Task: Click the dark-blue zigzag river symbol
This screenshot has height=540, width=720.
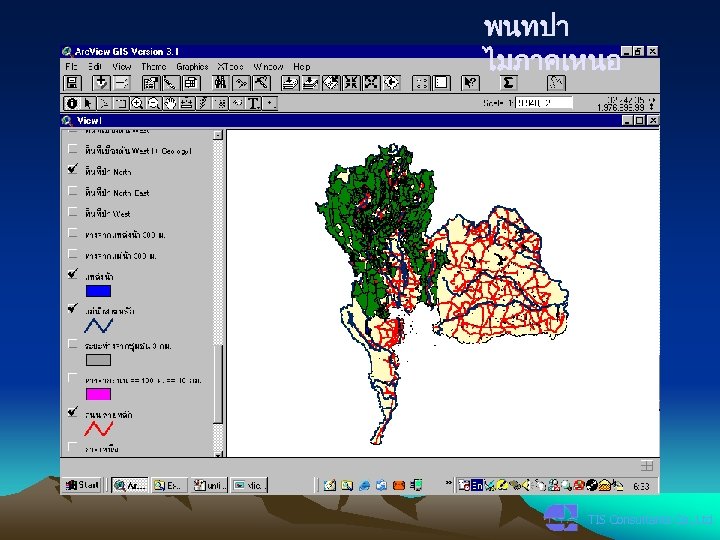Action: coord(99,326)
